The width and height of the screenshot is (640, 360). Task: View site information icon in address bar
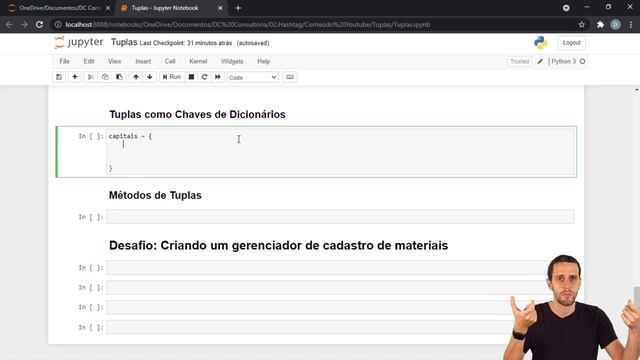pyautogui.click(x=58, y=24)
